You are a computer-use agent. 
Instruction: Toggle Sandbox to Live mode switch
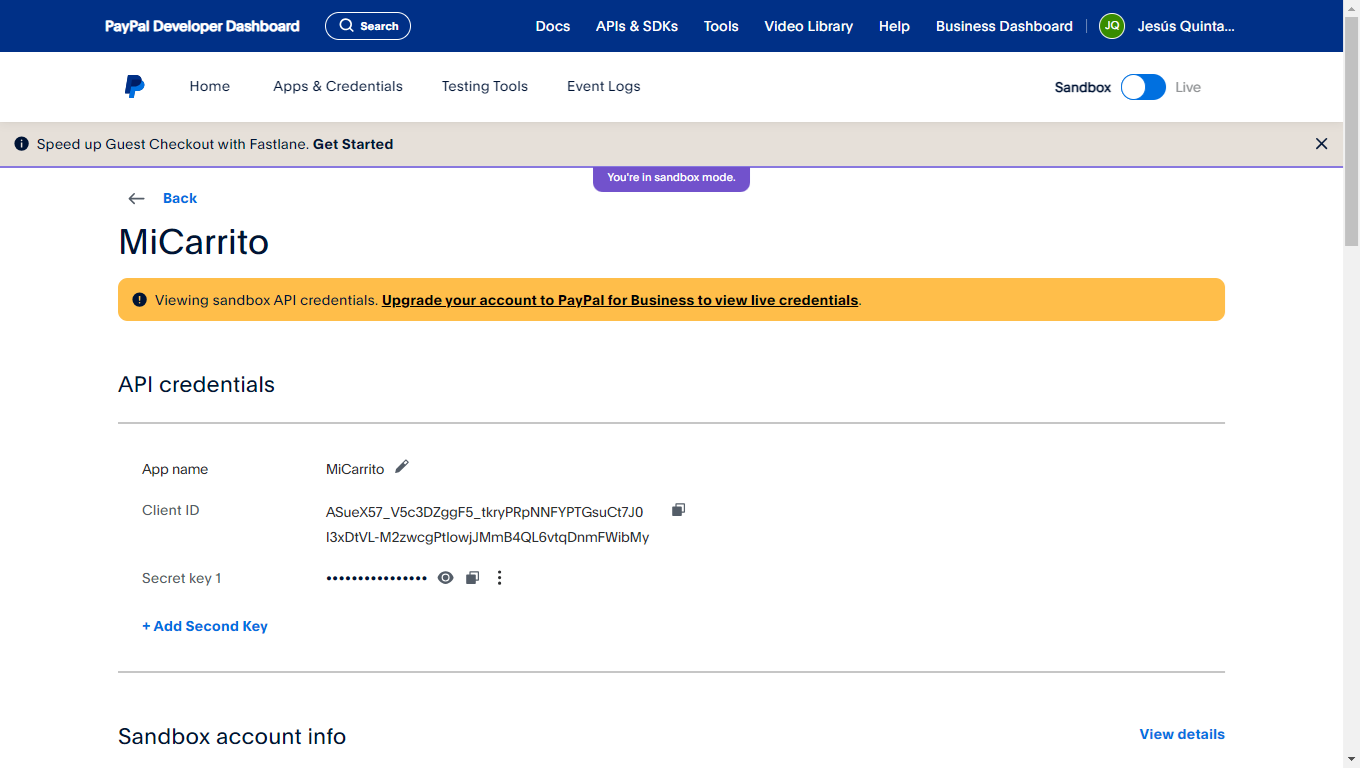(1143, 87)
